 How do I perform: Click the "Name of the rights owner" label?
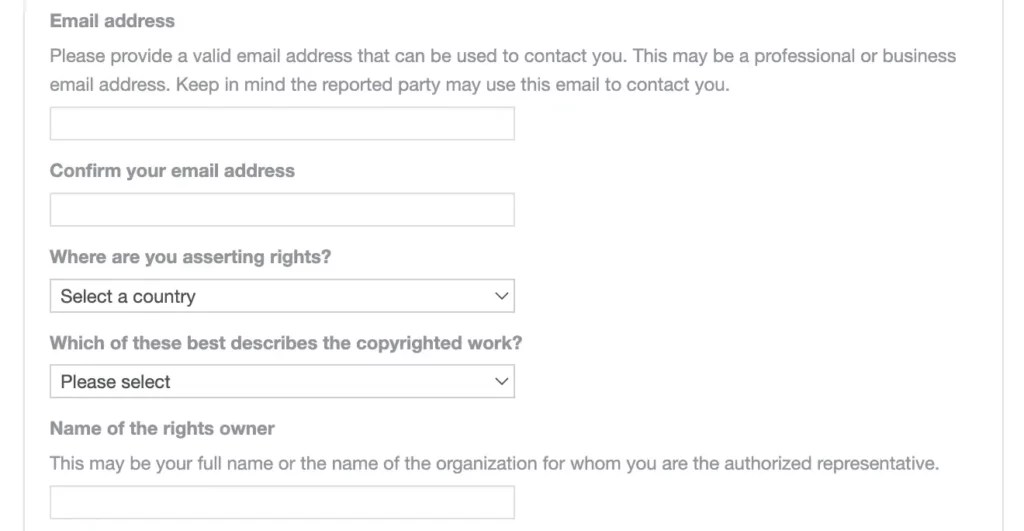pos(162,429)
